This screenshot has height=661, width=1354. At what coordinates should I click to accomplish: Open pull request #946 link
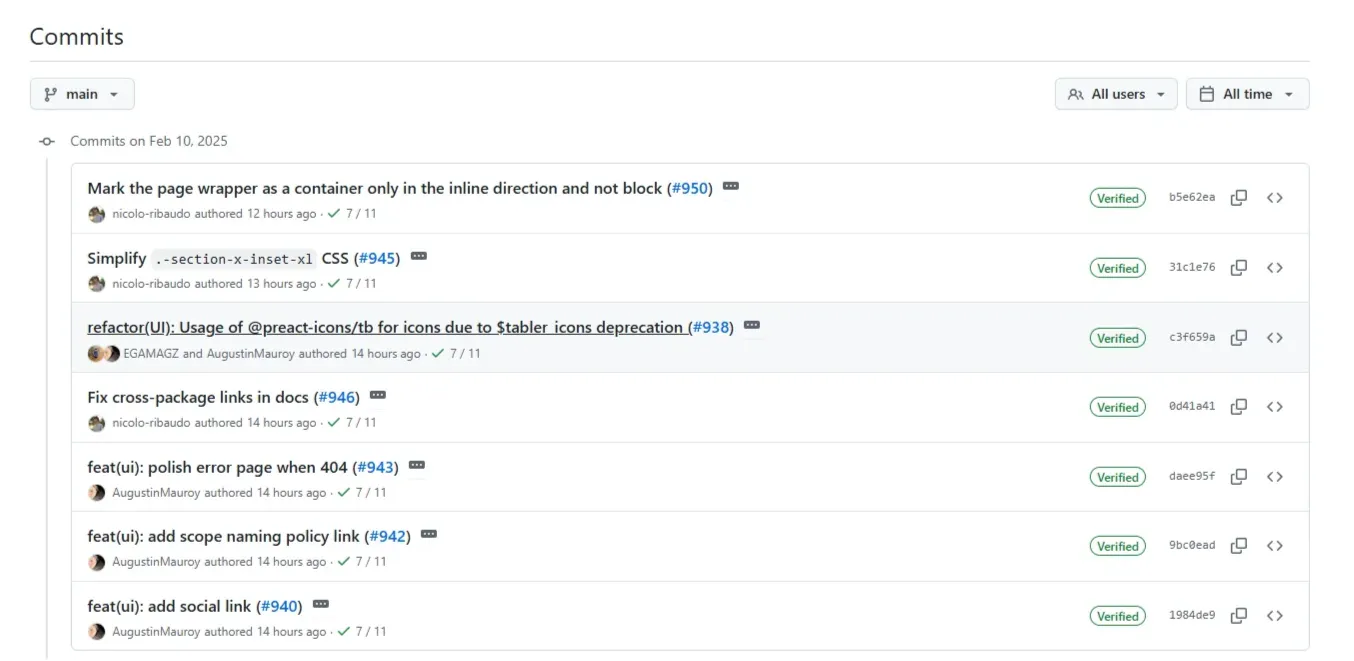tap(337, 398)
